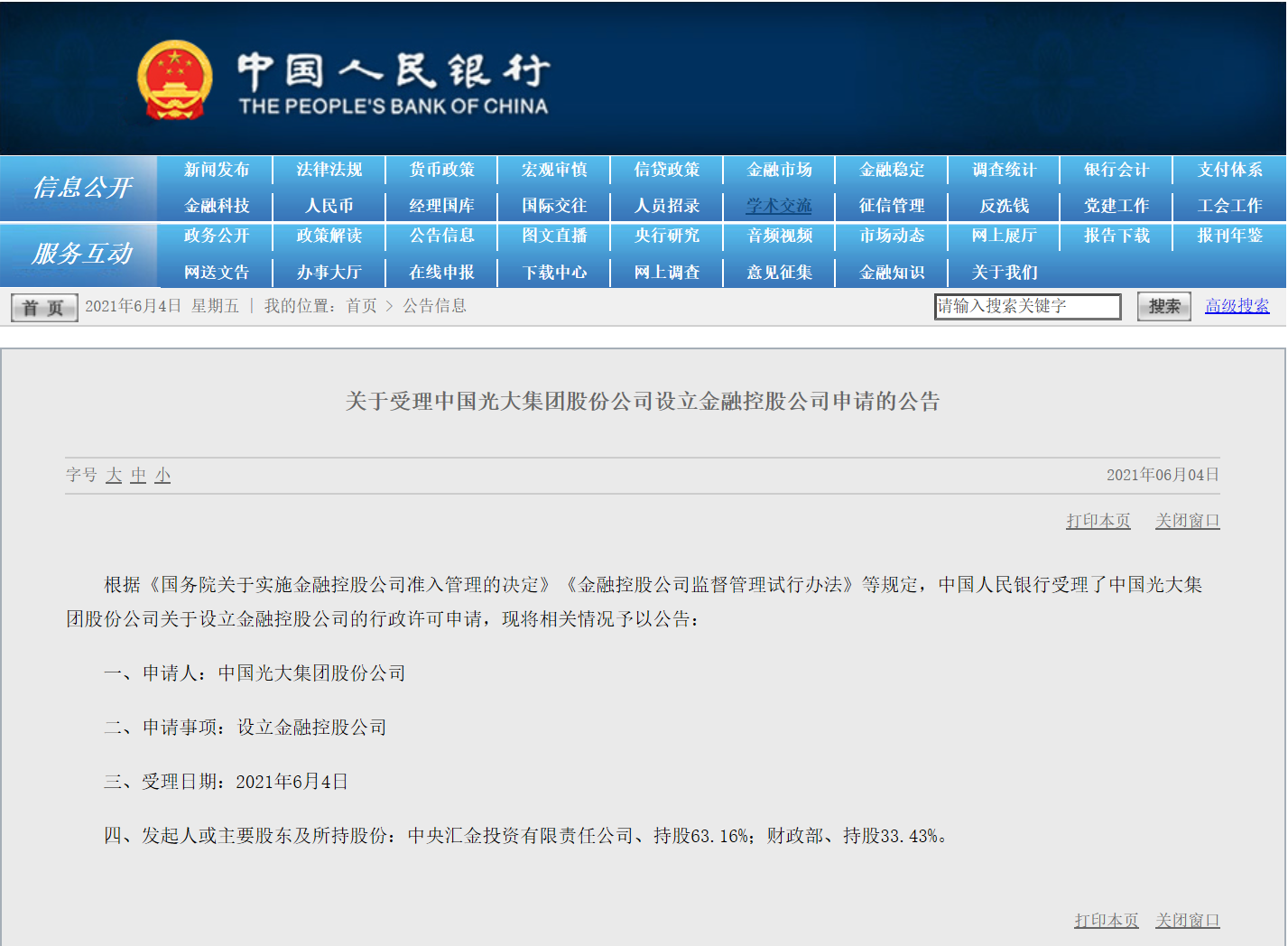Set font size to 大 (large)

[x=114, y=475]
